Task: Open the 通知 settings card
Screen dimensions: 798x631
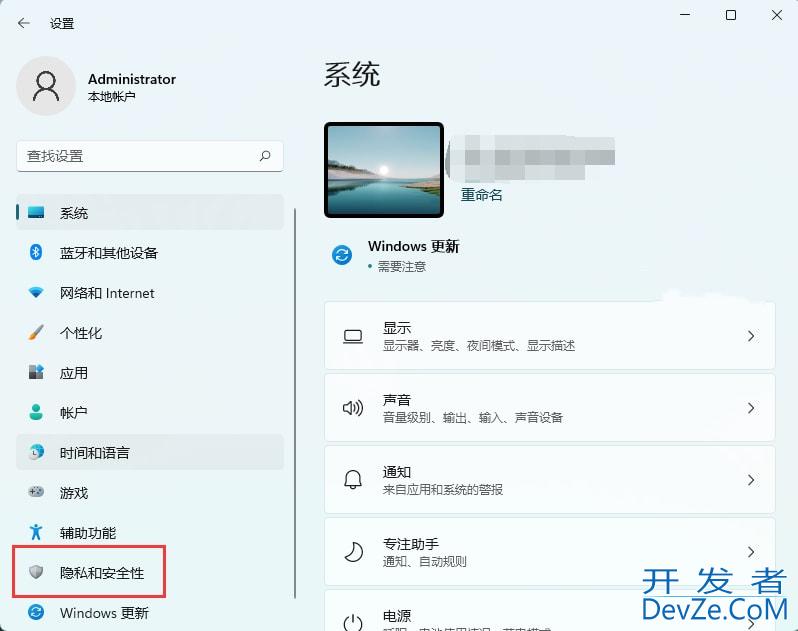Action: (550, 480)
